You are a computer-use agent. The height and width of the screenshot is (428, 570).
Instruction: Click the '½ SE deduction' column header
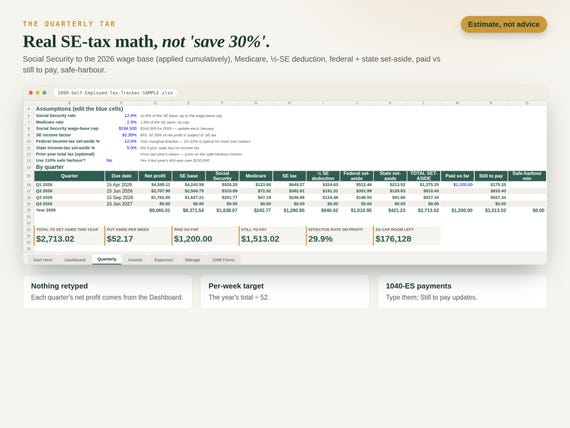click(x=323, y=176)
